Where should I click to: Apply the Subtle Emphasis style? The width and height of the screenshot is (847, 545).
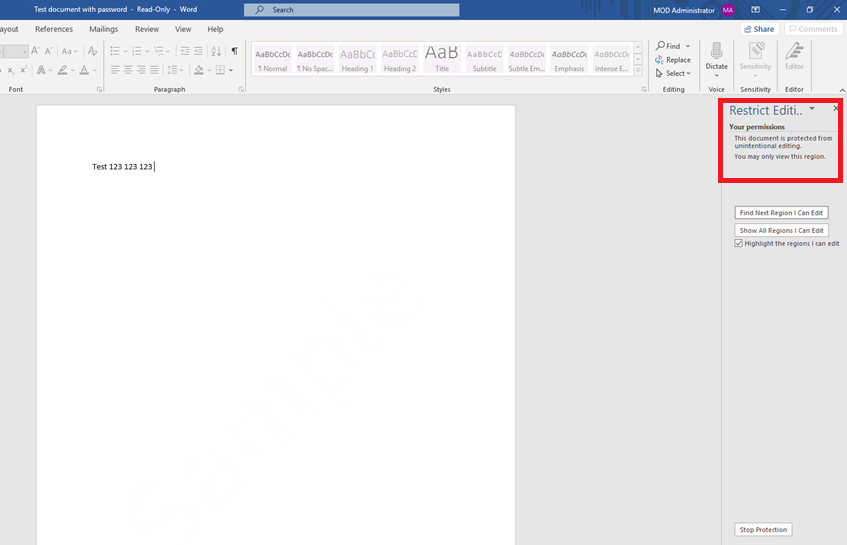[527, 59]
